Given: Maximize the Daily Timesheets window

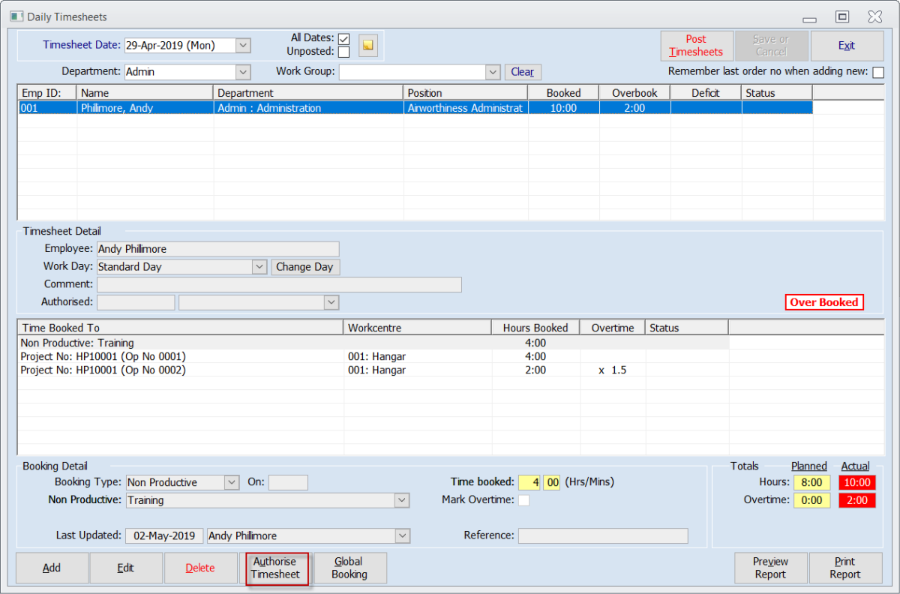Looking at the screenshot, I should click(842, 17).
